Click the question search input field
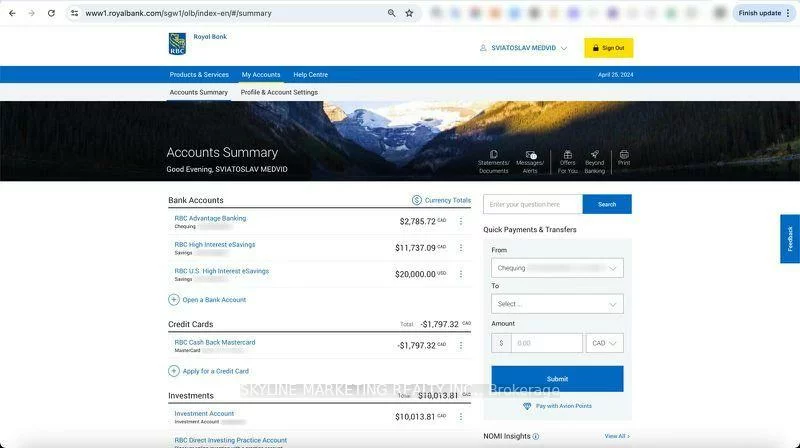 (533, 204)
